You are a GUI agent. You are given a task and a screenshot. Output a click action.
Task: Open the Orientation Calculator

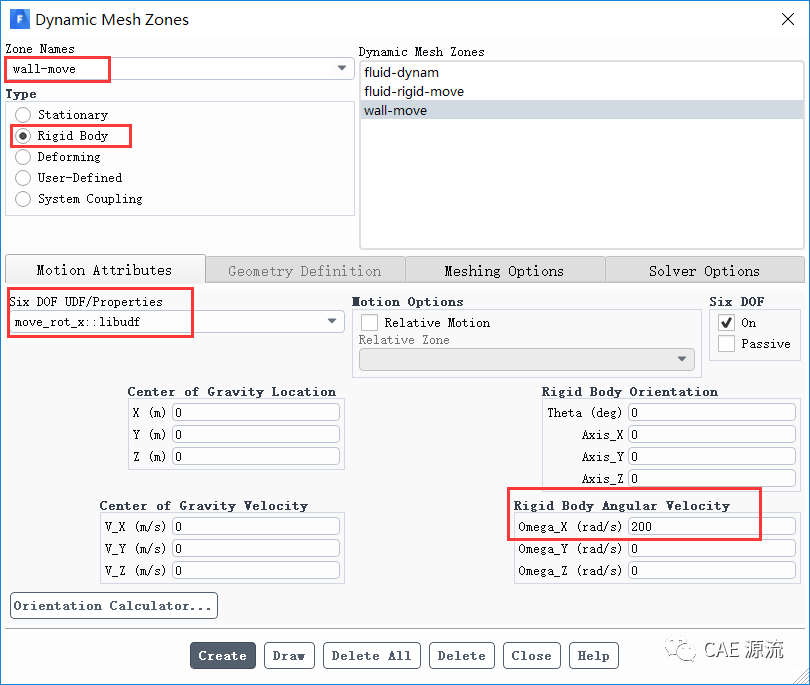(114, 606)
